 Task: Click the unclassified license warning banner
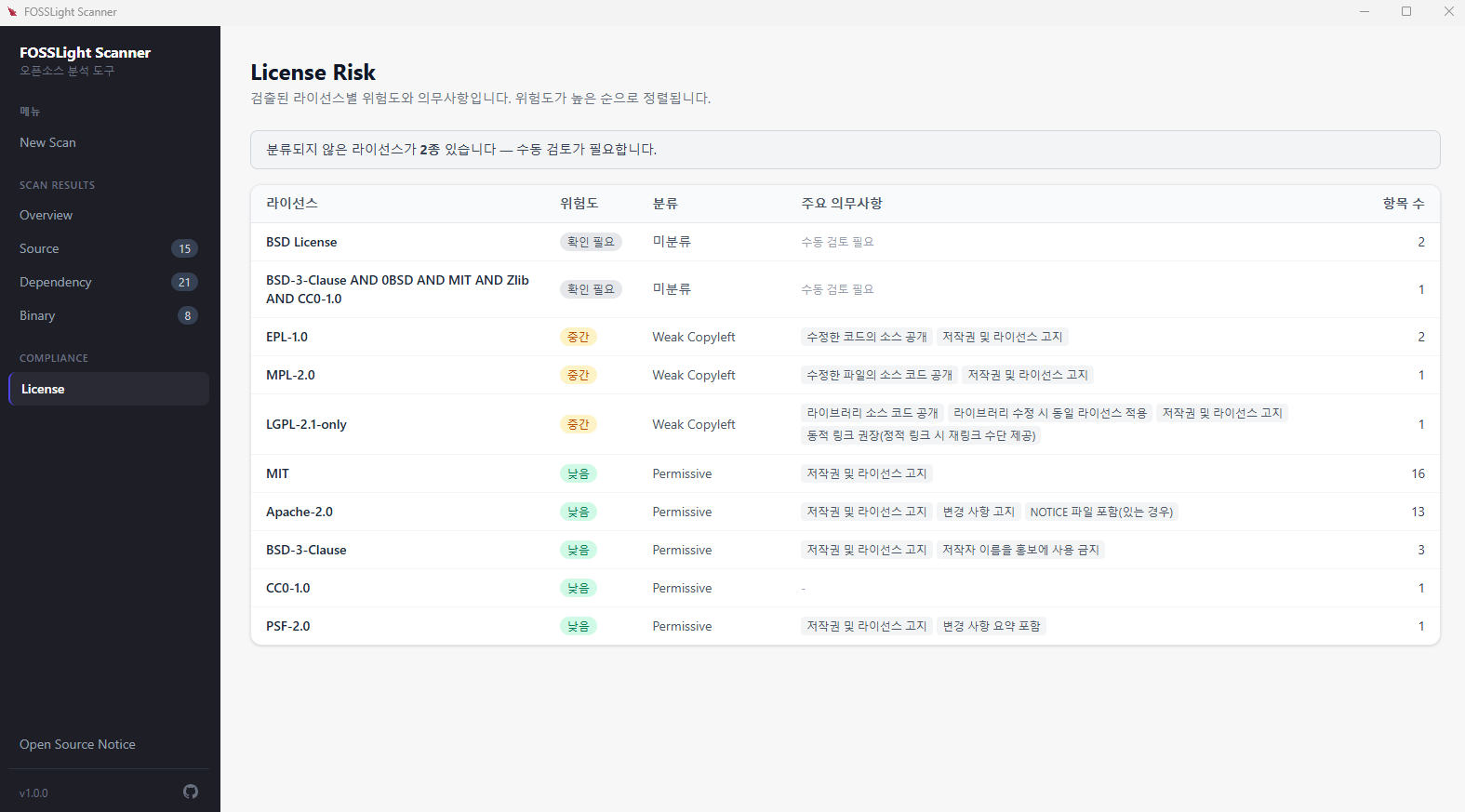[x=846, y=150]
